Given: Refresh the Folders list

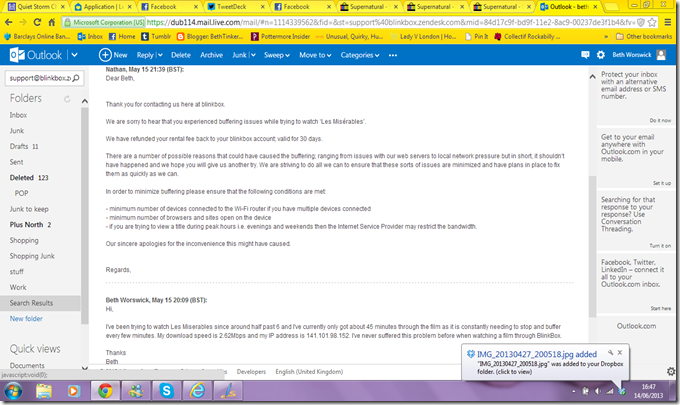Looking at the screenshot, I should 67,99.
